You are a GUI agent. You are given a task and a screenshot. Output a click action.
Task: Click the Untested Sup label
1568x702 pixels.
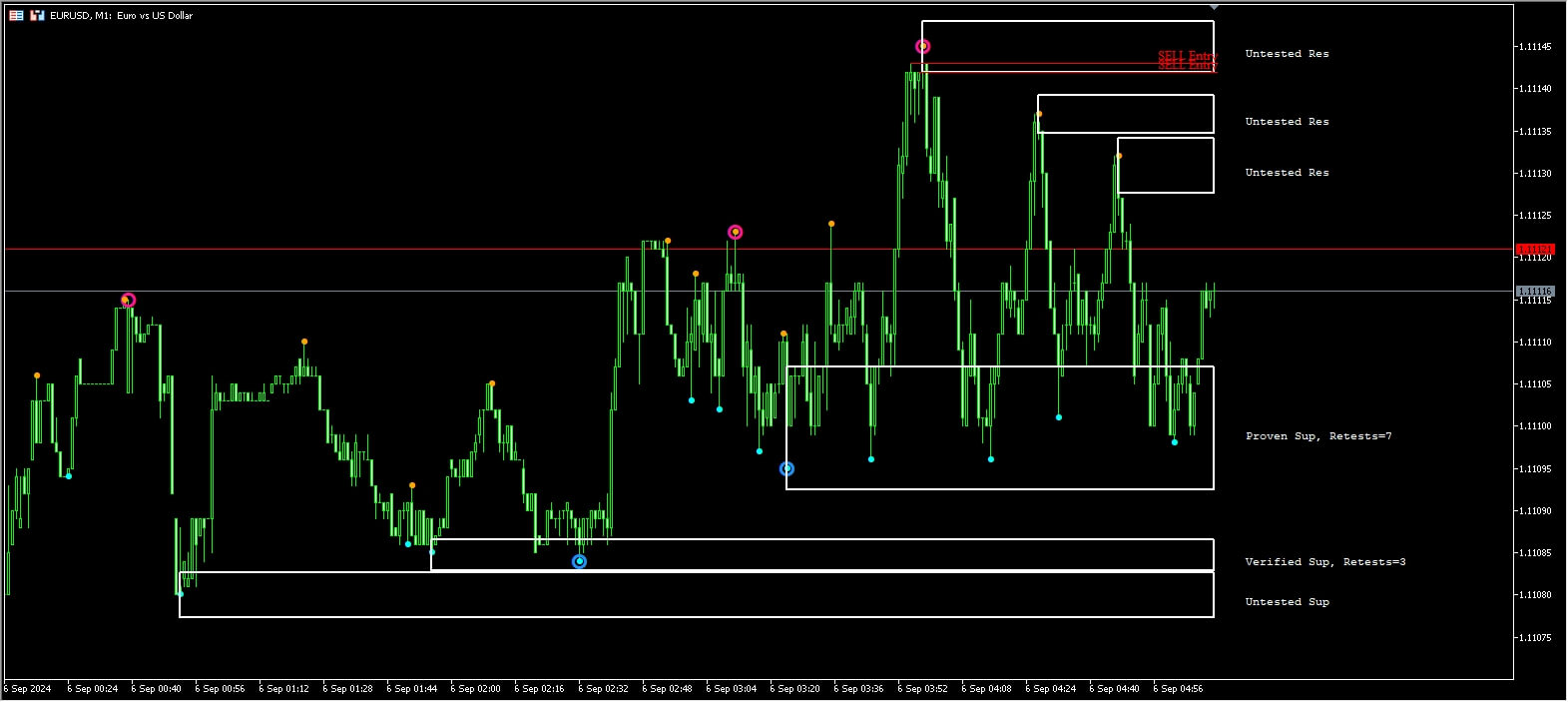tap(1287, 602)
